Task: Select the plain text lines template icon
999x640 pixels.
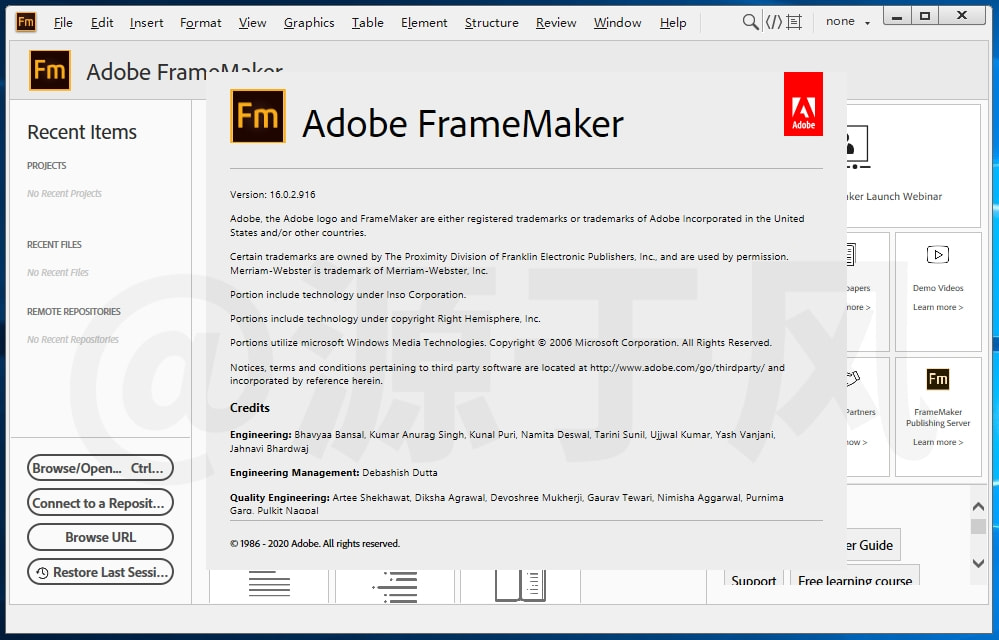Action: (x=269, y=585)
